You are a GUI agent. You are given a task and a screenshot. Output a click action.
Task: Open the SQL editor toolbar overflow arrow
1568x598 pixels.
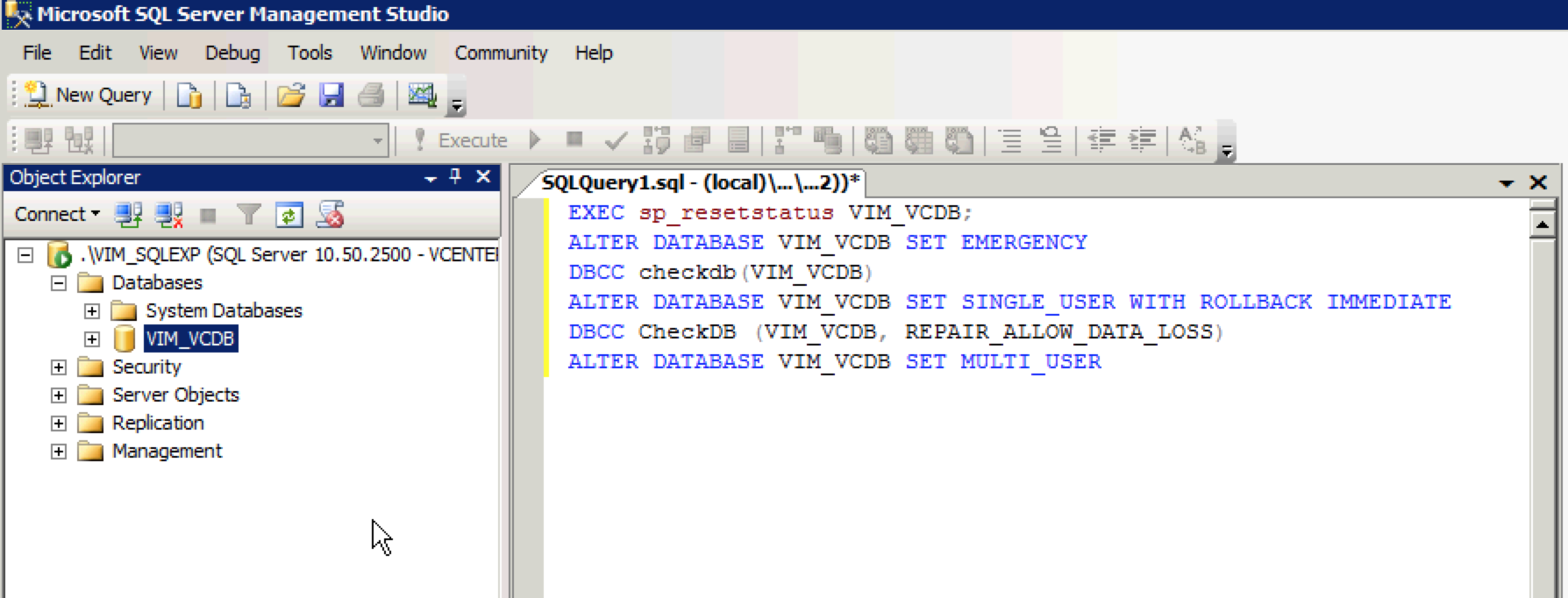[1227, 151]
